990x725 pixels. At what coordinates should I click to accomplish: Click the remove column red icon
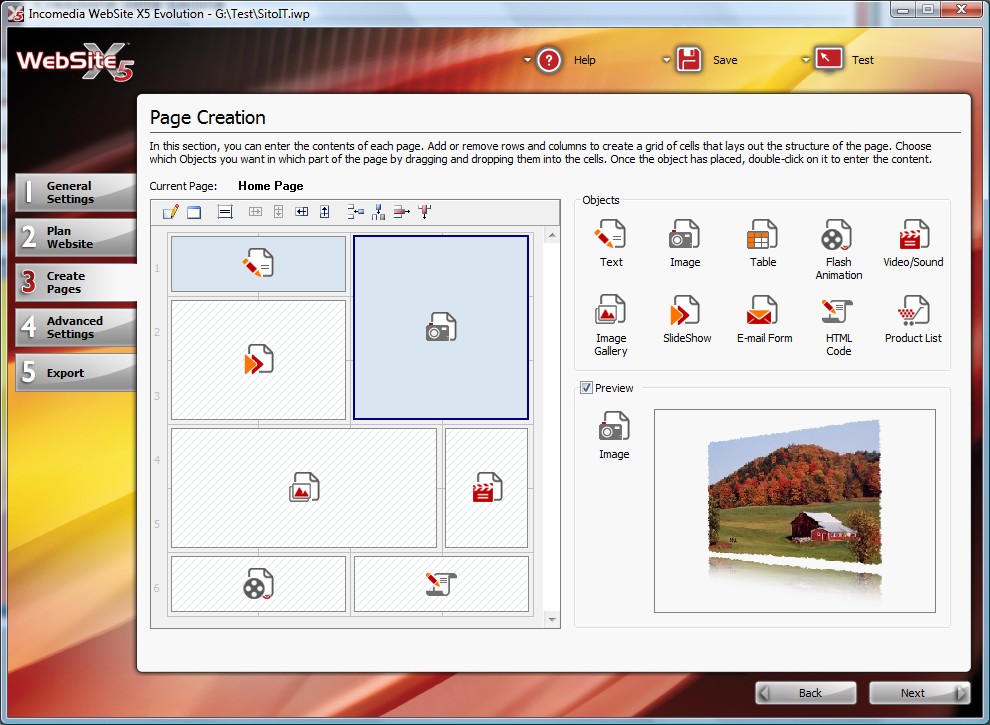(425, 212)
